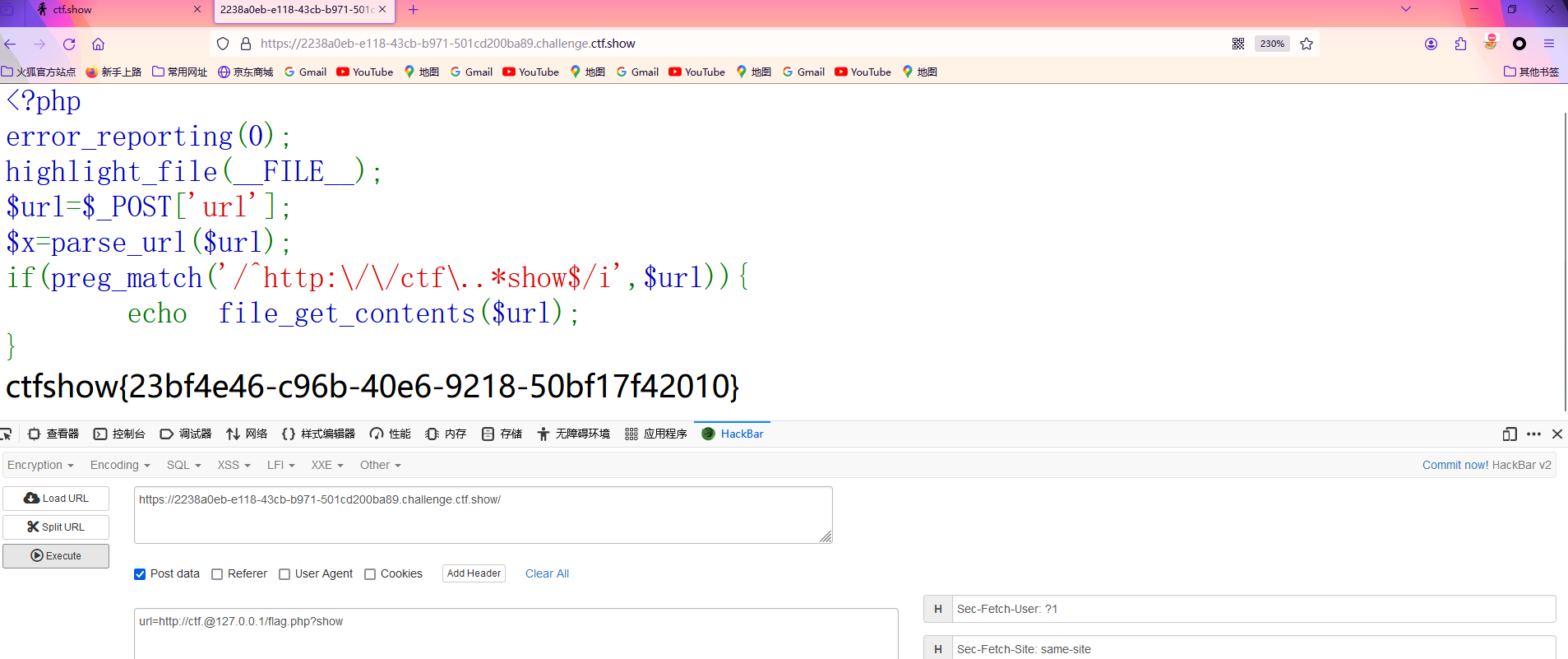1568x659 pixels.
Task: Click the browser address bar URL
Action: 448,44
